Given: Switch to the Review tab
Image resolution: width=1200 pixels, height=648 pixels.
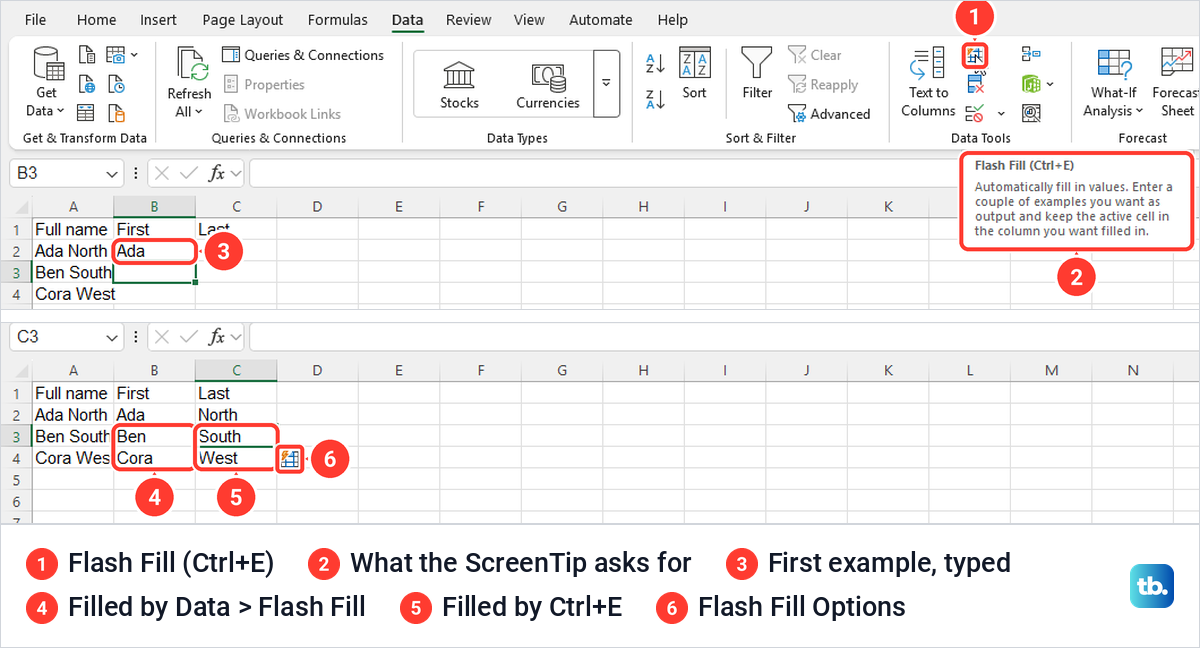Looking at the screenshot, I should (x=468, y=20).
